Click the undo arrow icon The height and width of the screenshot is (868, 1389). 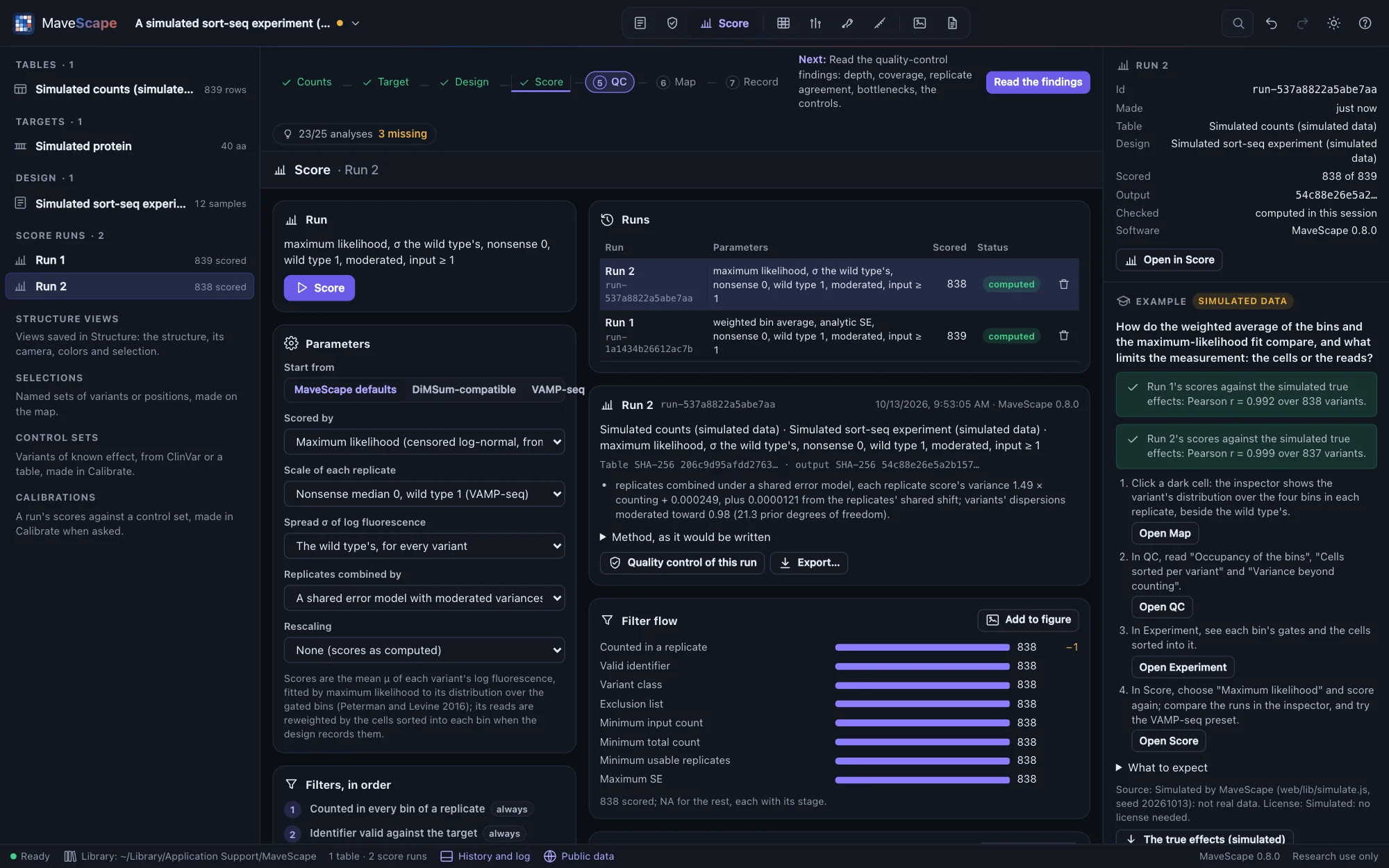click(x=1271, y=23)
